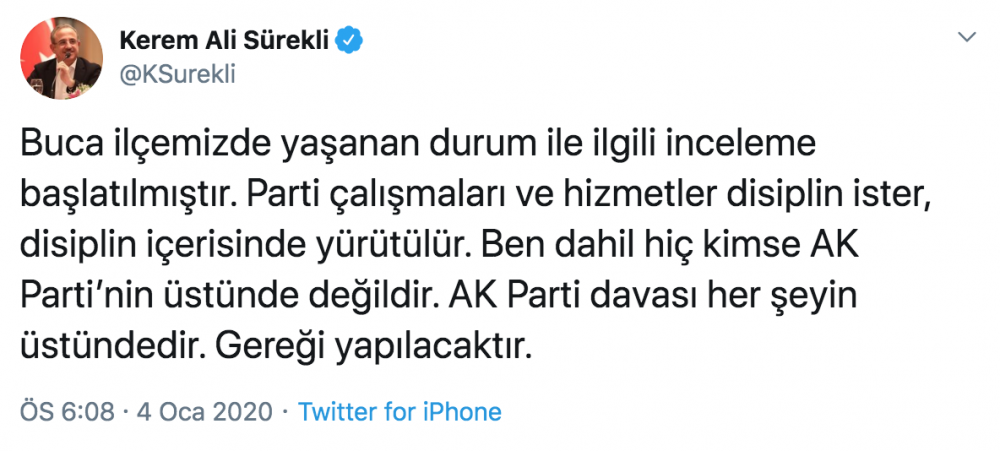Click the word "üstündedir"
The width and height of the screenshot is (1000, 451).
pos(110,347)
